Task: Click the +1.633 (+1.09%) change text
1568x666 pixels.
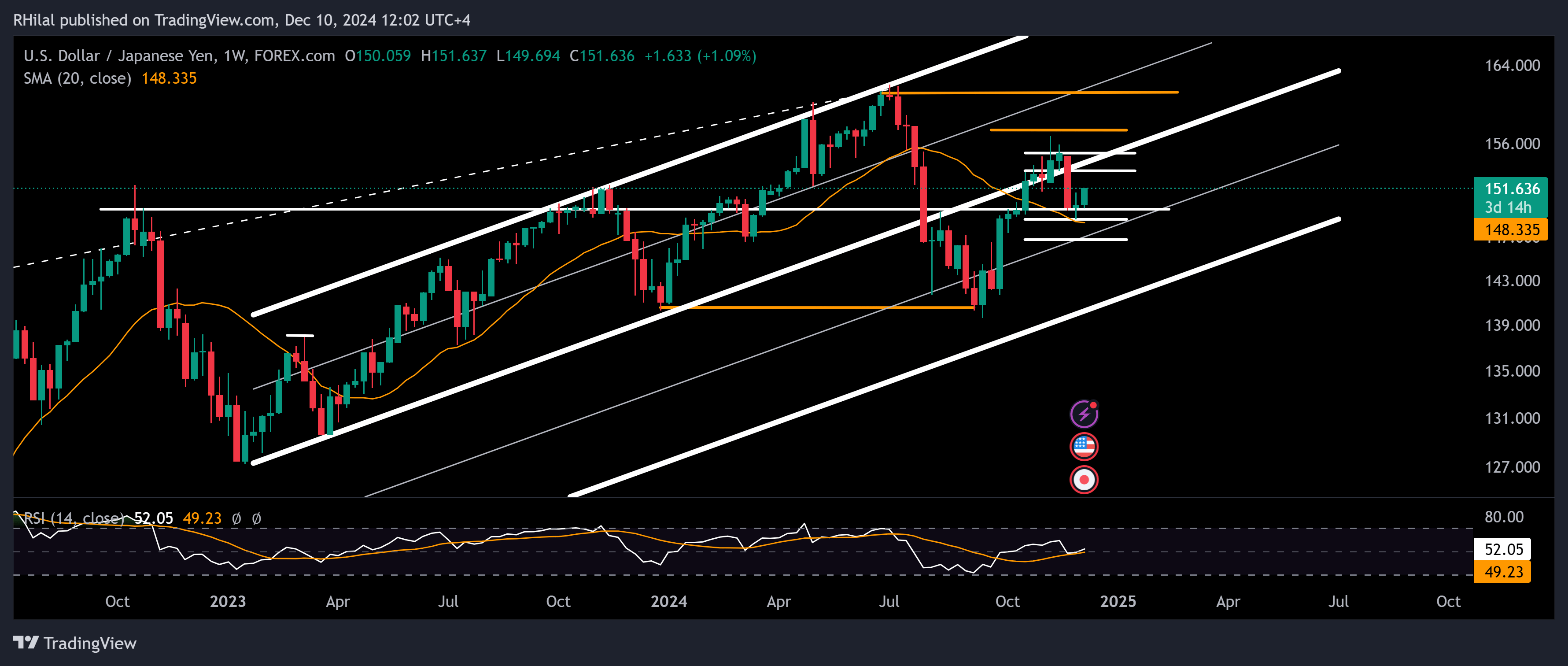Action: (700, 56)
